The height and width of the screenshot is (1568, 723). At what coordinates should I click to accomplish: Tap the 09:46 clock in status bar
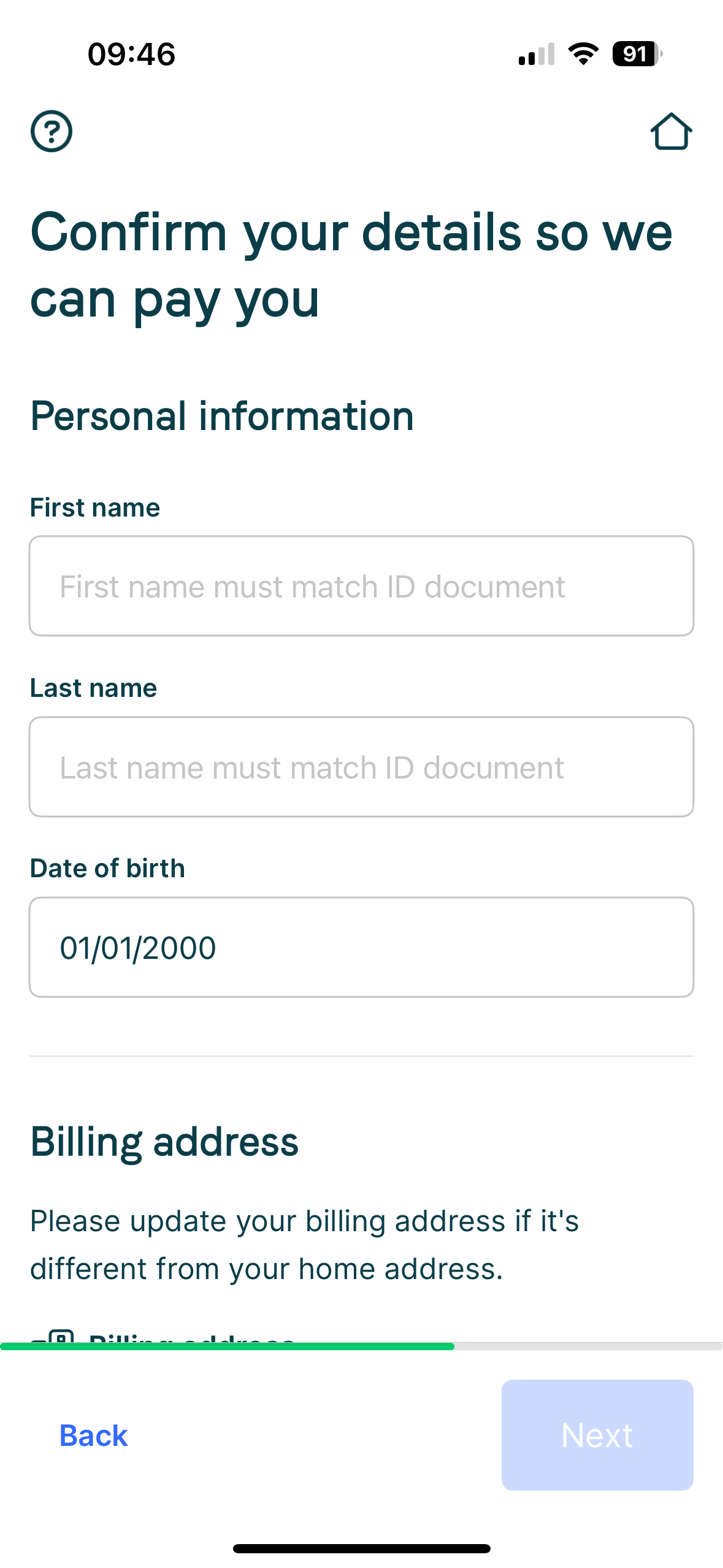[x=132, y=54]
